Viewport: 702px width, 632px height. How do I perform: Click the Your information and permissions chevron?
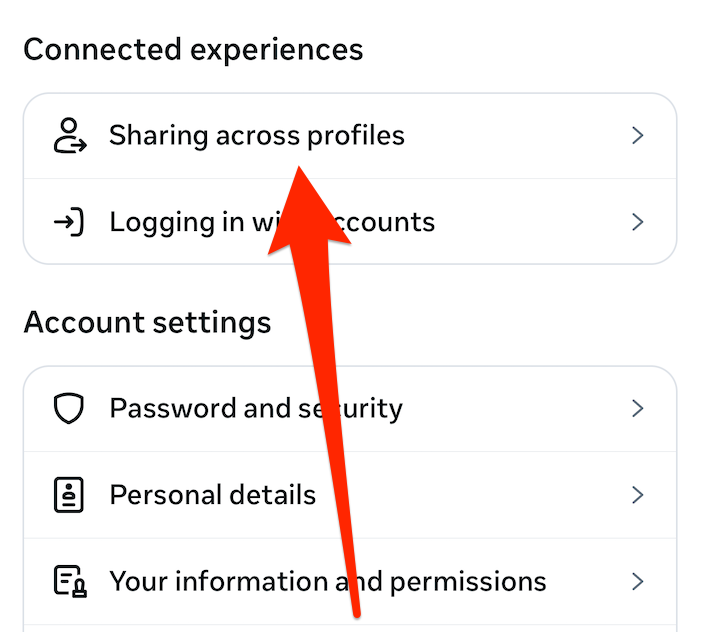(638, 581)
